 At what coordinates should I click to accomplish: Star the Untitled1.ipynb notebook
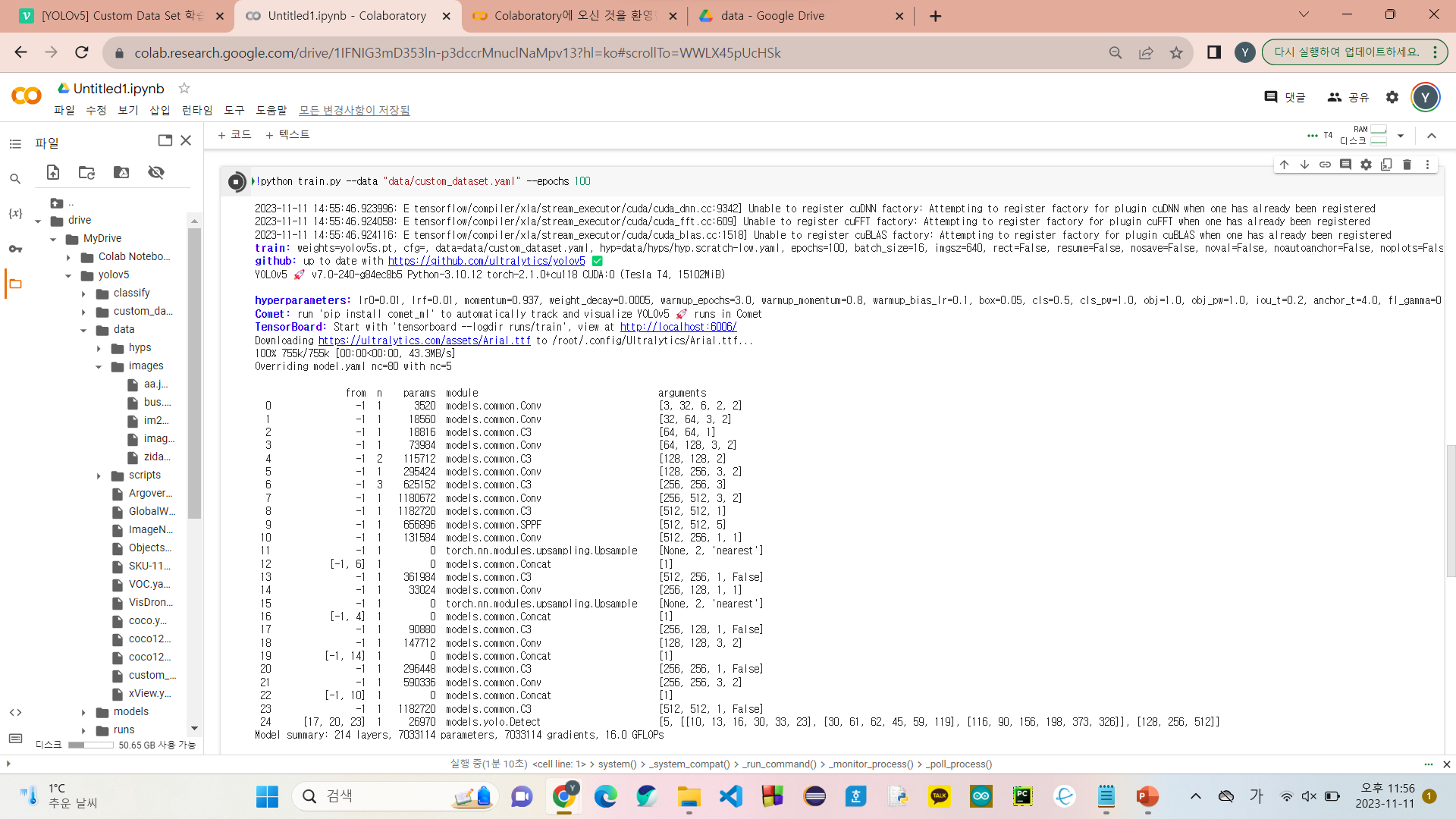point(184,89)
